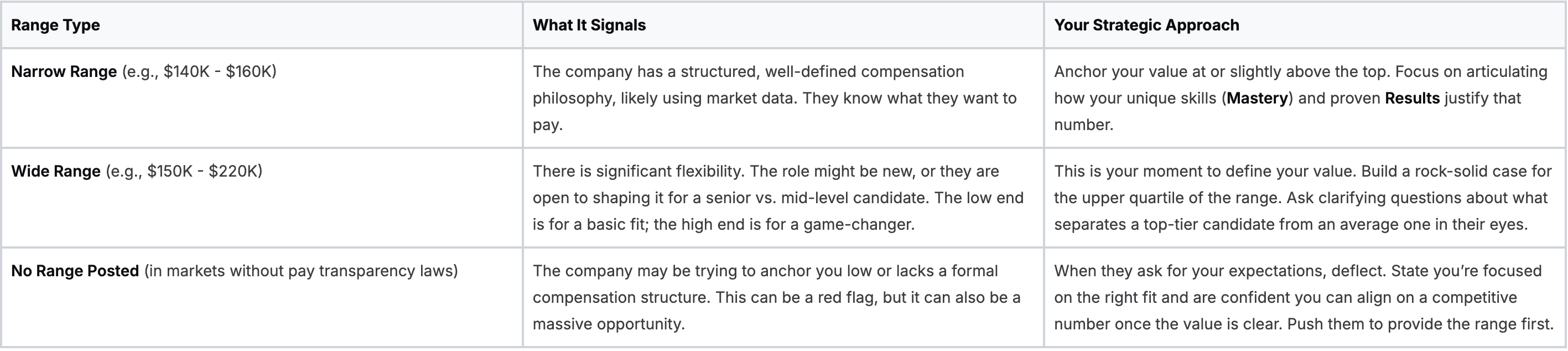Click the massive opportunity text
This screenshot has width=1568, height=351.
608,324
